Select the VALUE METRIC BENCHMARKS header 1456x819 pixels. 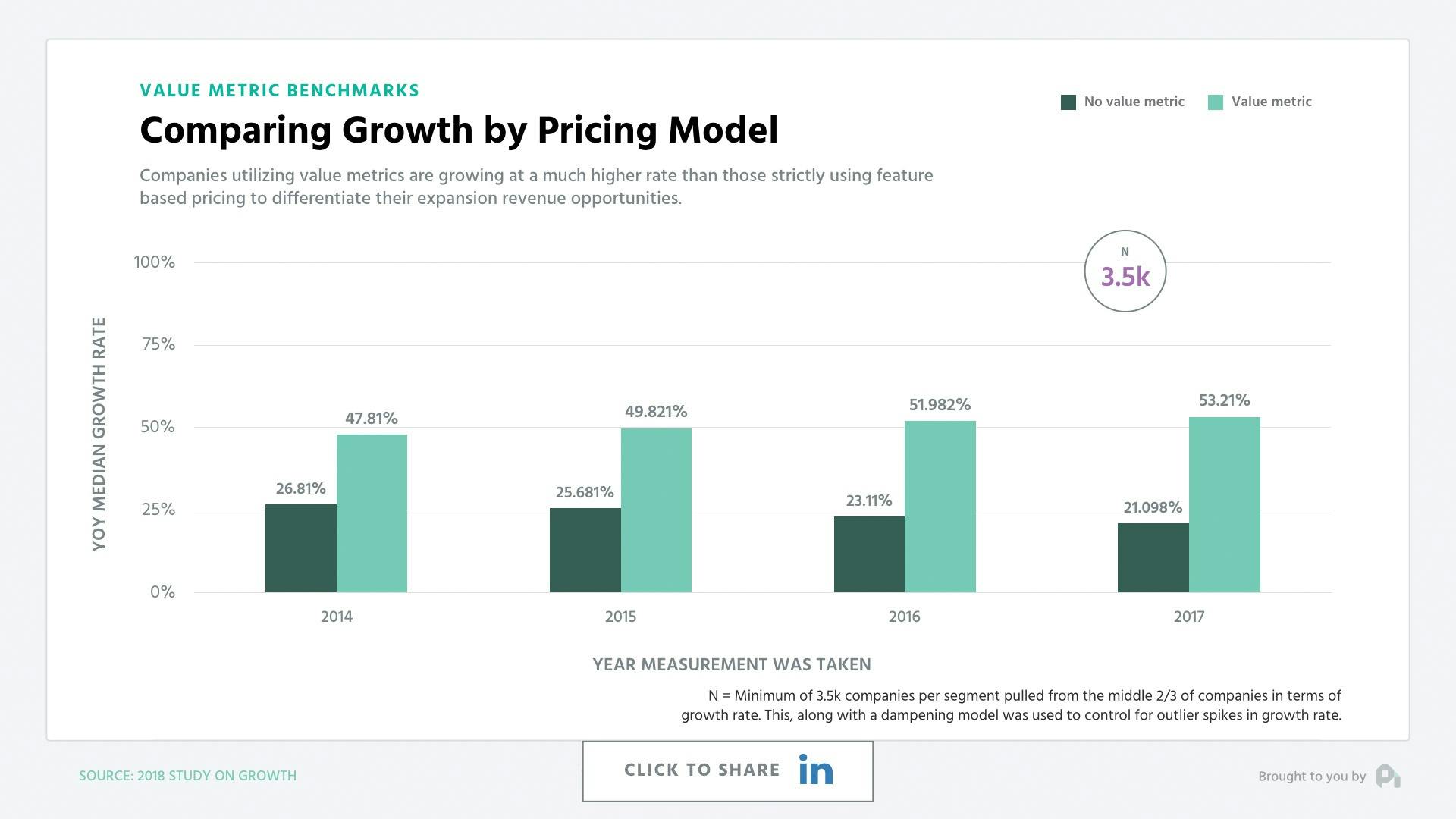click(x=279, y=89)
